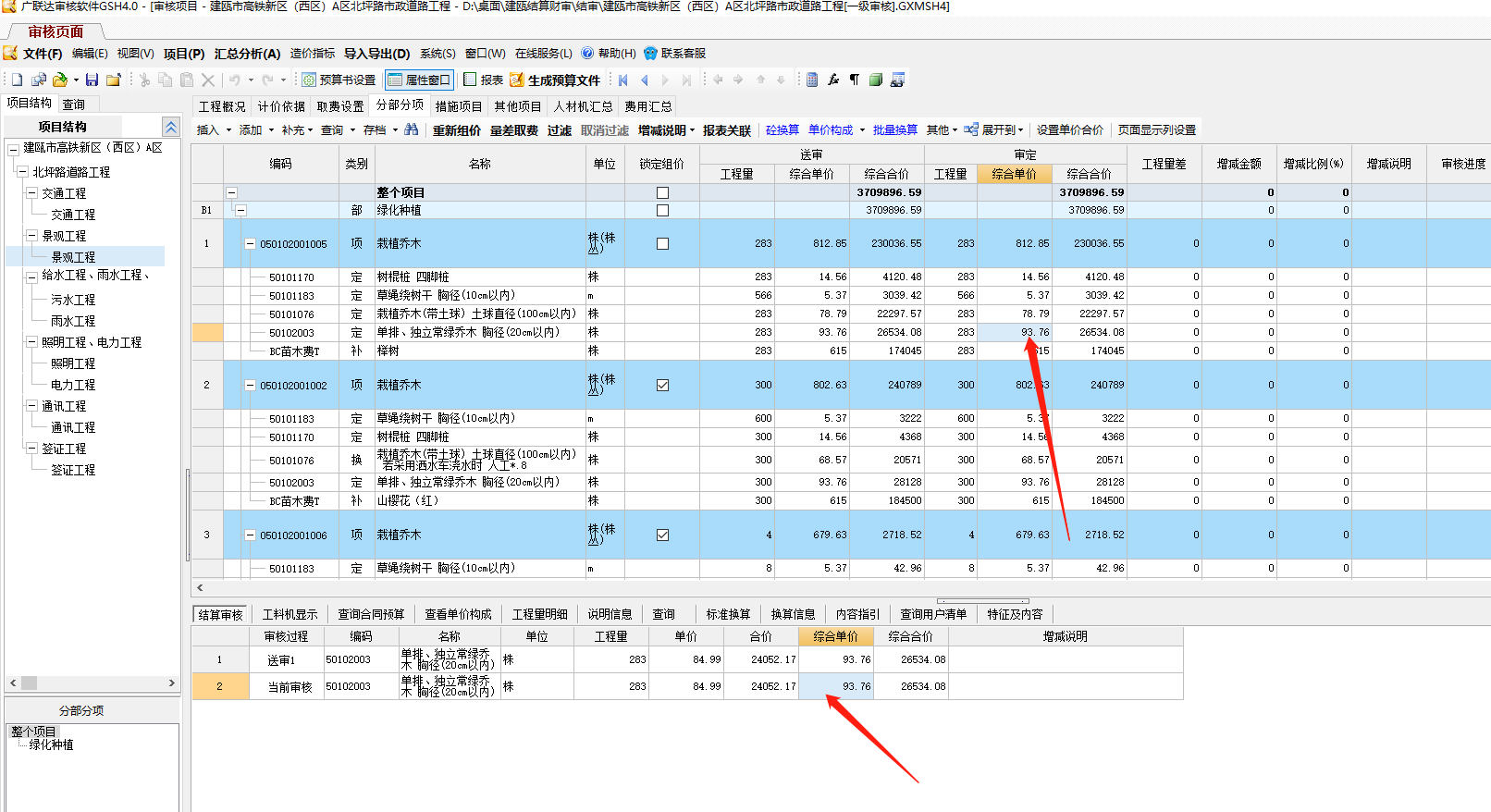Image resolution: width=1491 pixels, height=812 pixels.
Task: Click 页面显示列设置 button
Action: (1157, 130)
